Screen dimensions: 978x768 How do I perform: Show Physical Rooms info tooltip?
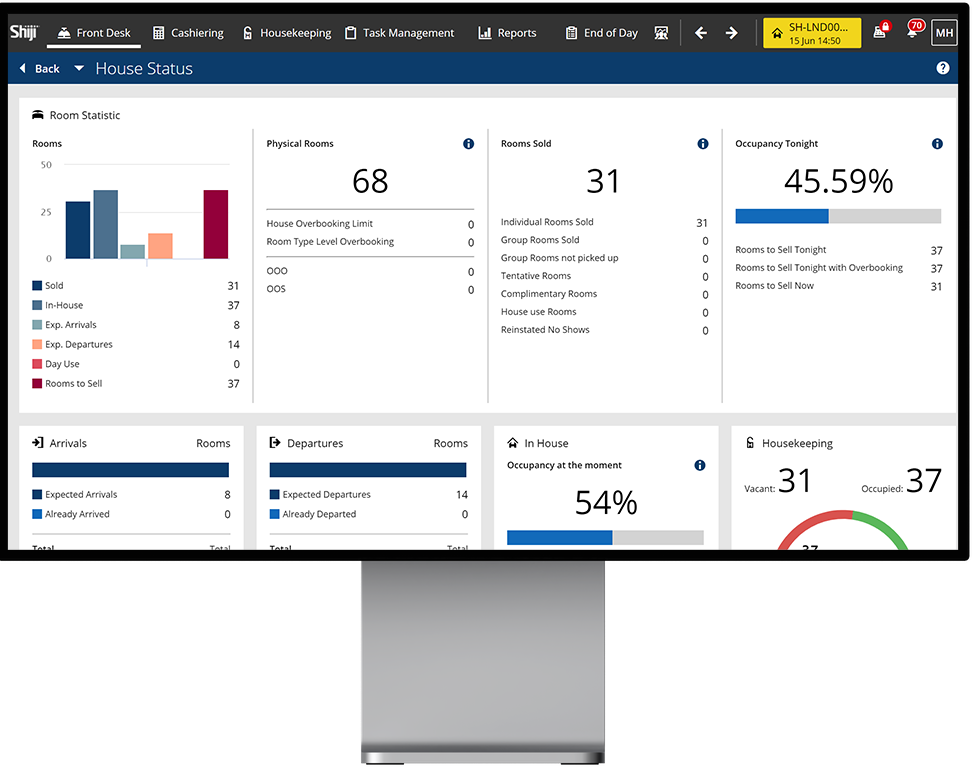coord(467,143)
